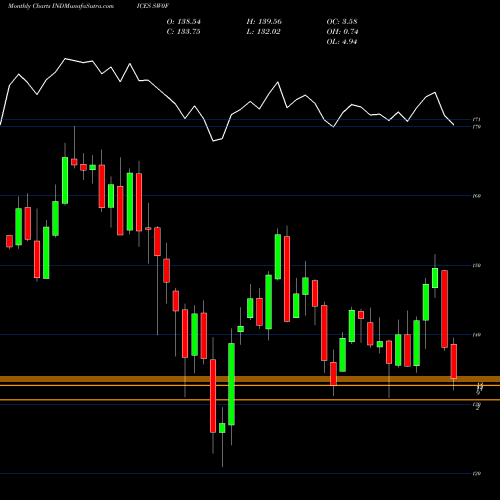Select the high value H: 139.56
This screenshot has width=500, height=500.
tap(264, 22)
